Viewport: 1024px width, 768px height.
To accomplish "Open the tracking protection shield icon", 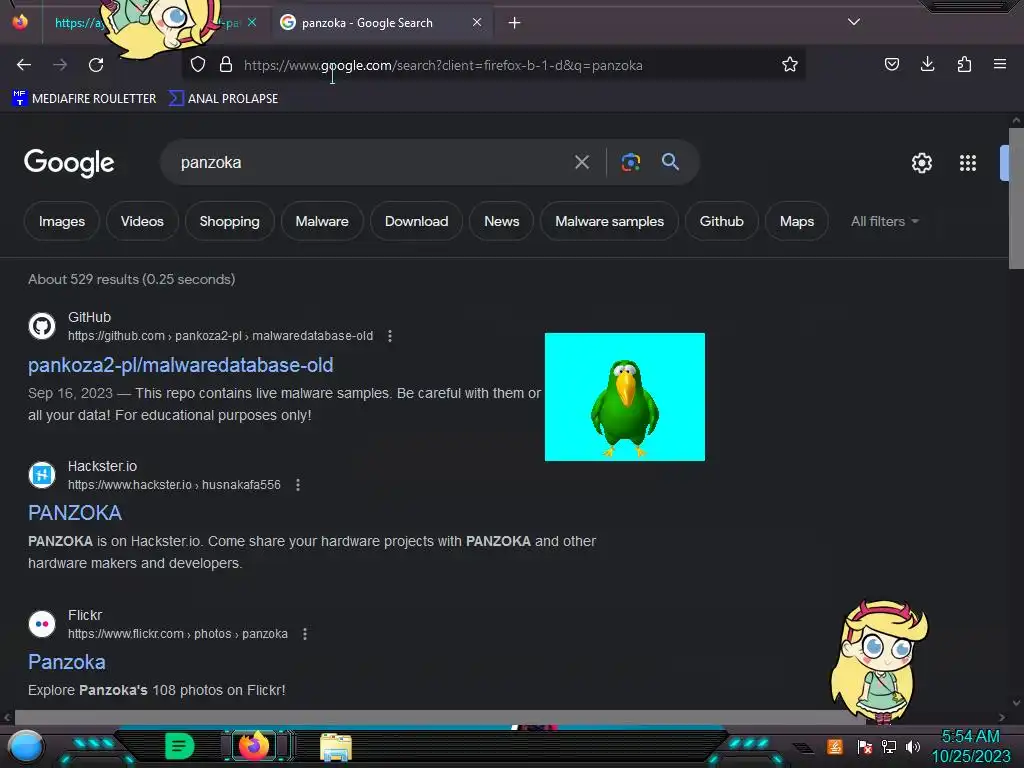I will point(198,65).
